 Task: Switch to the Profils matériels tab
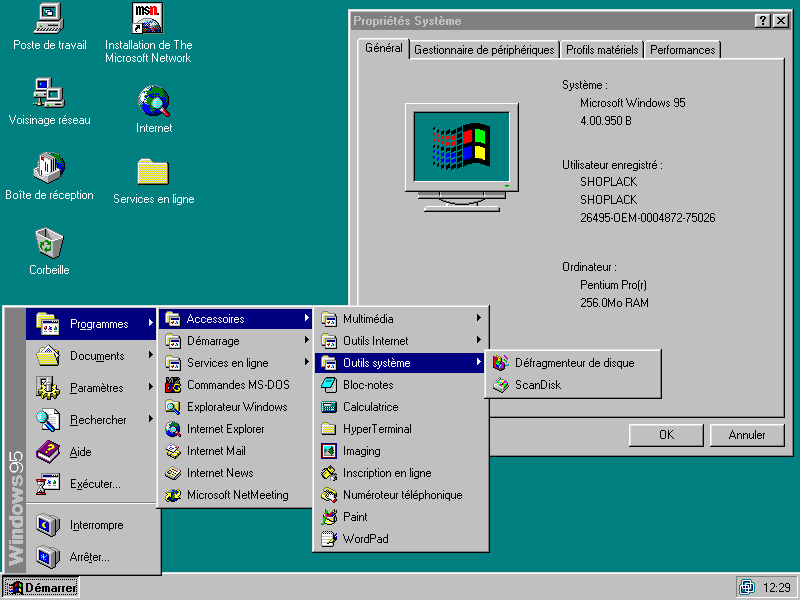point(602,50)
